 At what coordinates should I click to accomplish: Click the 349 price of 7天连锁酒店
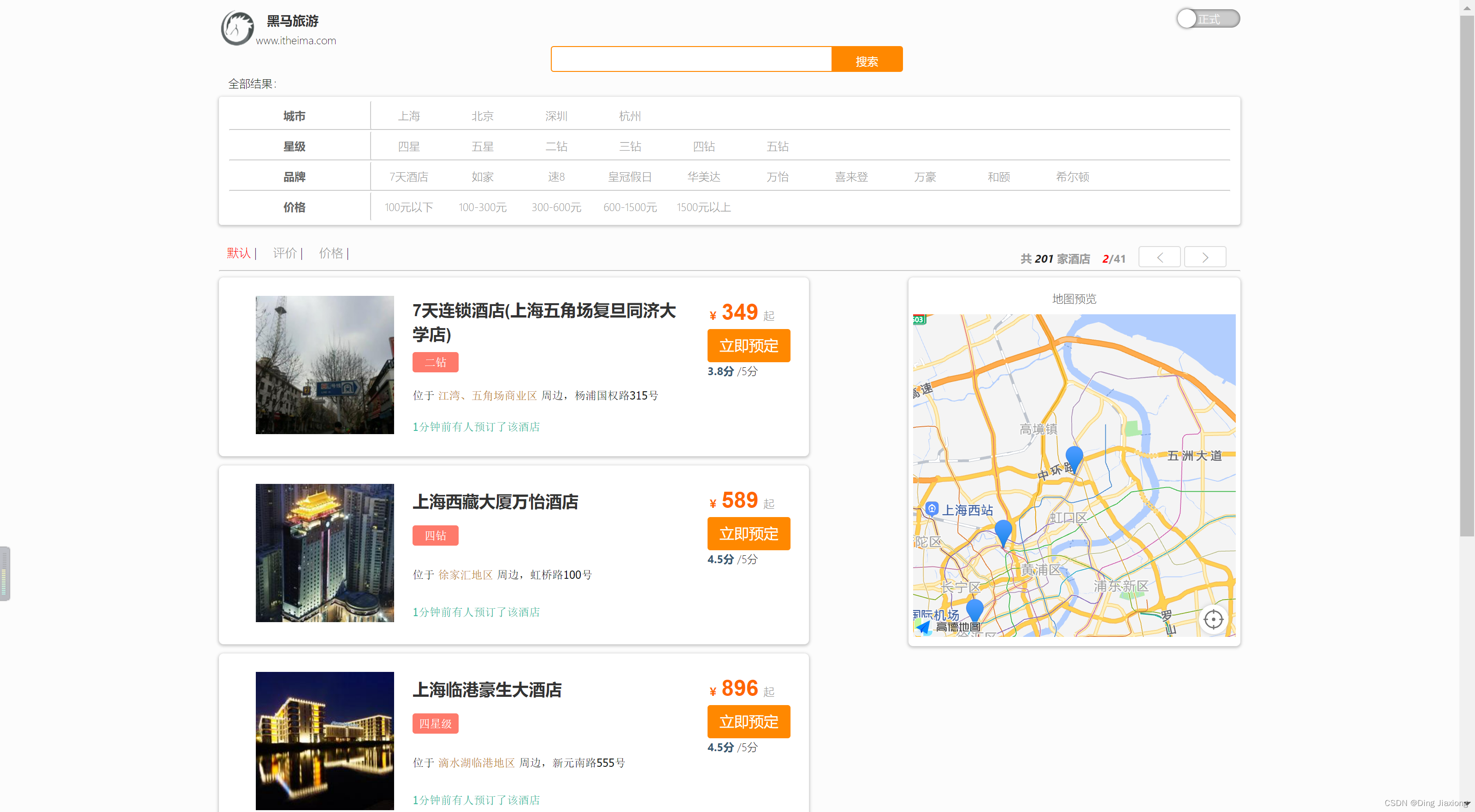pyautogui.click(x=739, y=312)
